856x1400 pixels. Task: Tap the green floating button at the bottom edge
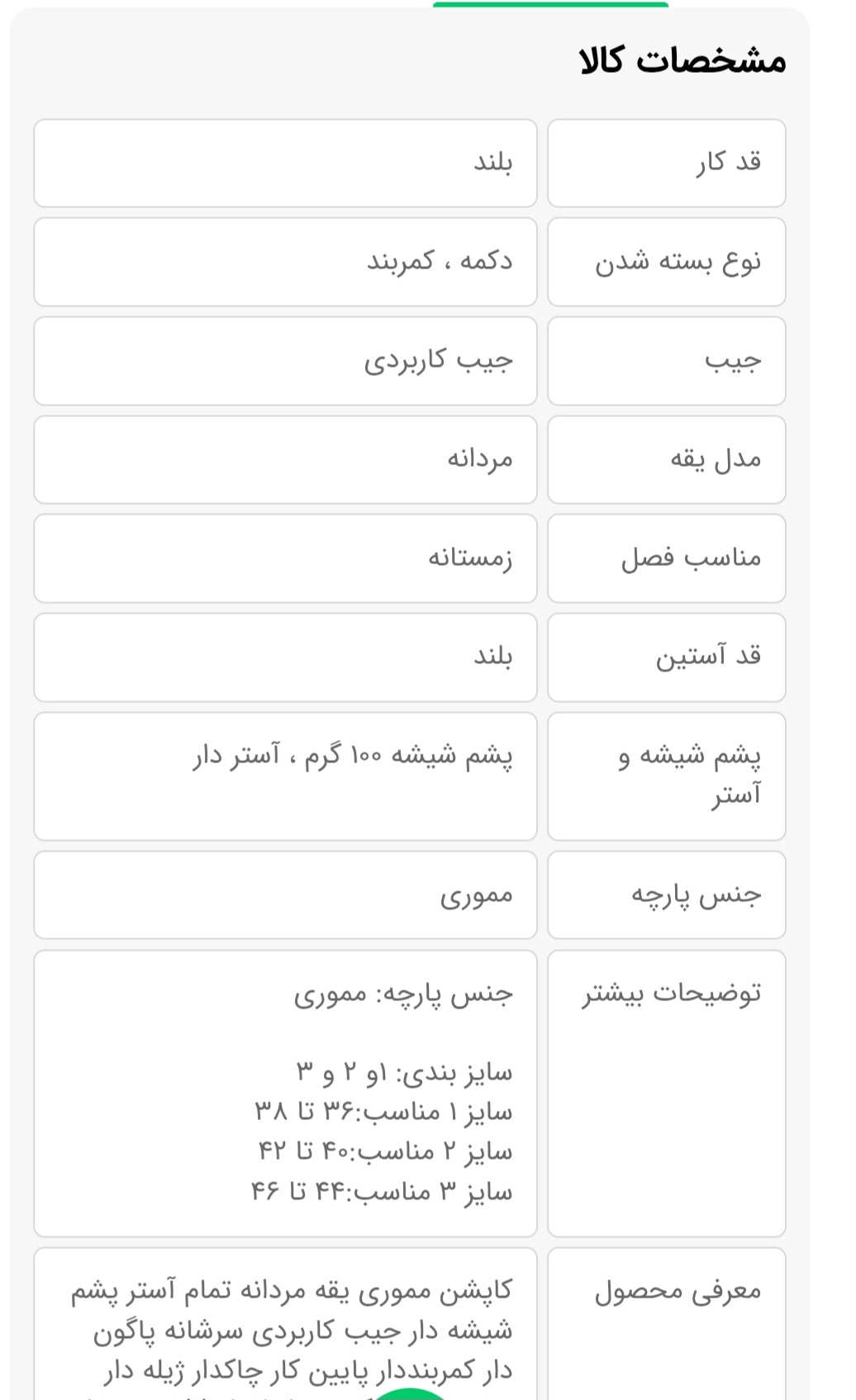point(411,1394)
